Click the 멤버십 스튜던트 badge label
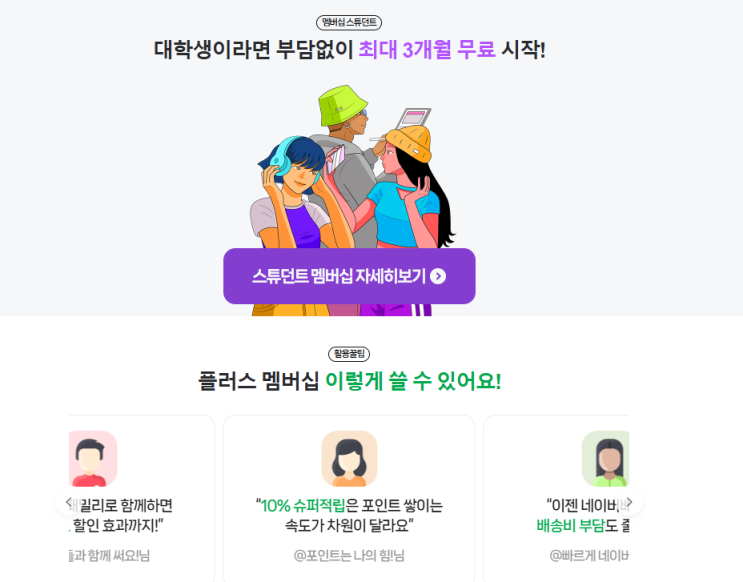The height and width of the screenshot is (582, 743). (349, 22)
